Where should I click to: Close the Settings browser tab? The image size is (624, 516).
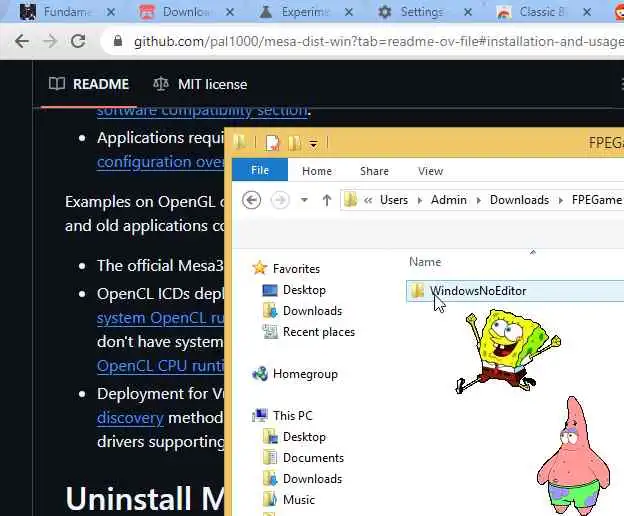pos(468,12)
